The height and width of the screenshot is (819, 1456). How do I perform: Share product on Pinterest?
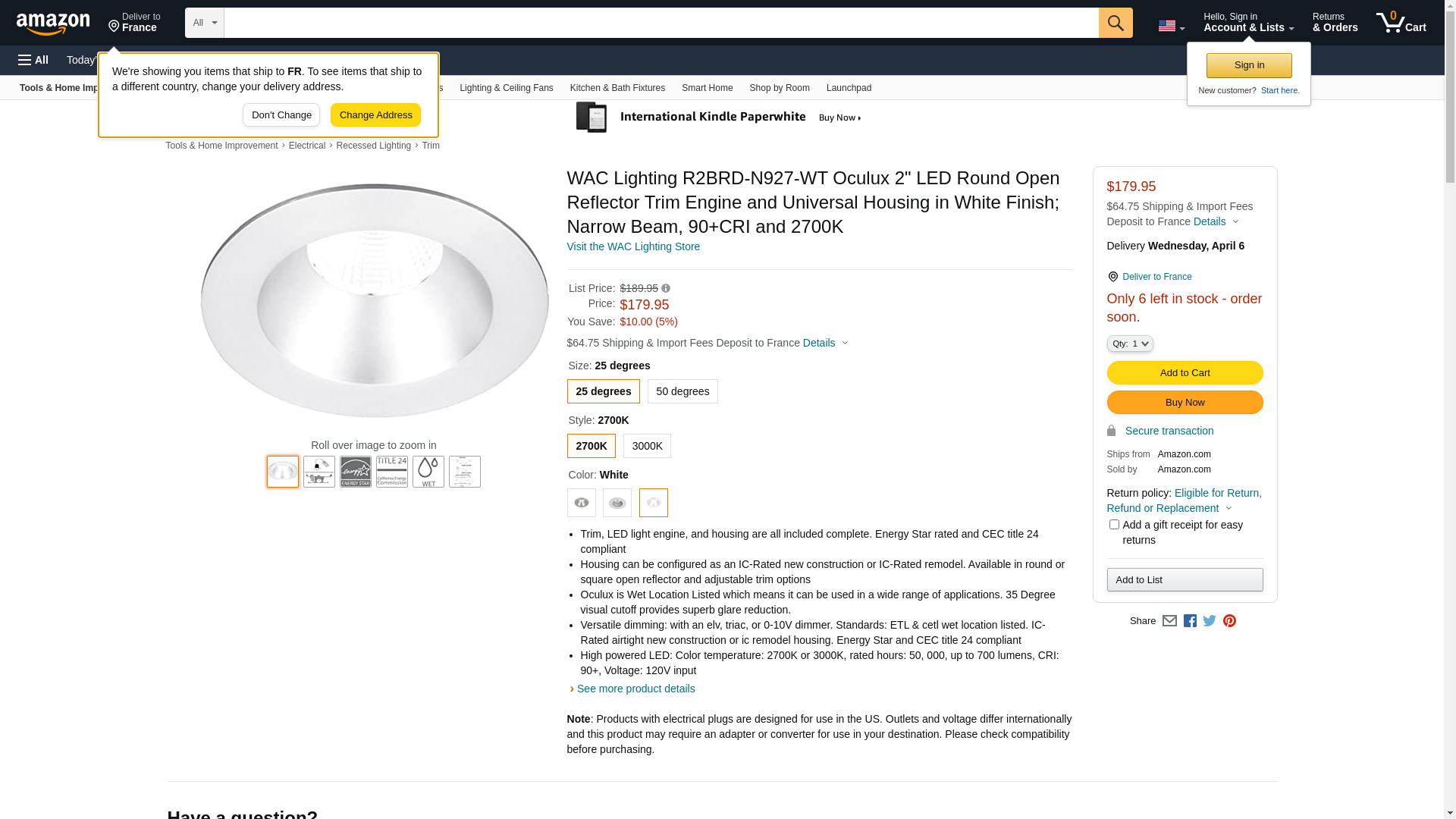[x=1229, y=621]
